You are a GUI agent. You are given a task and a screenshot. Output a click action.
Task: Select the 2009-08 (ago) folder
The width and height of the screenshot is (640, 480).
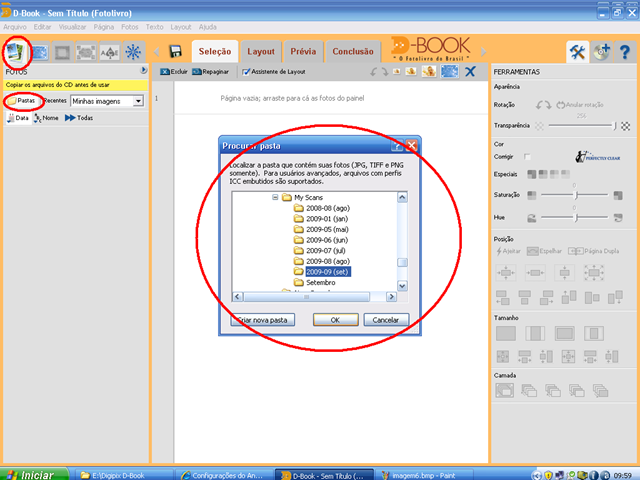click(328, 261)
